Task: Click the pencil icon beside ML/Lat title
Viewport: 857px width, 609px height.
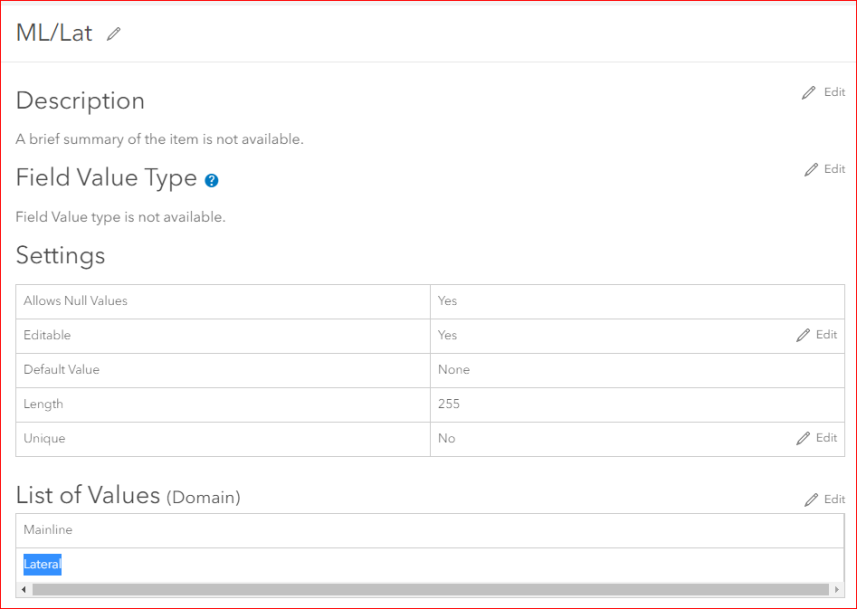Action: coord(114,34)
